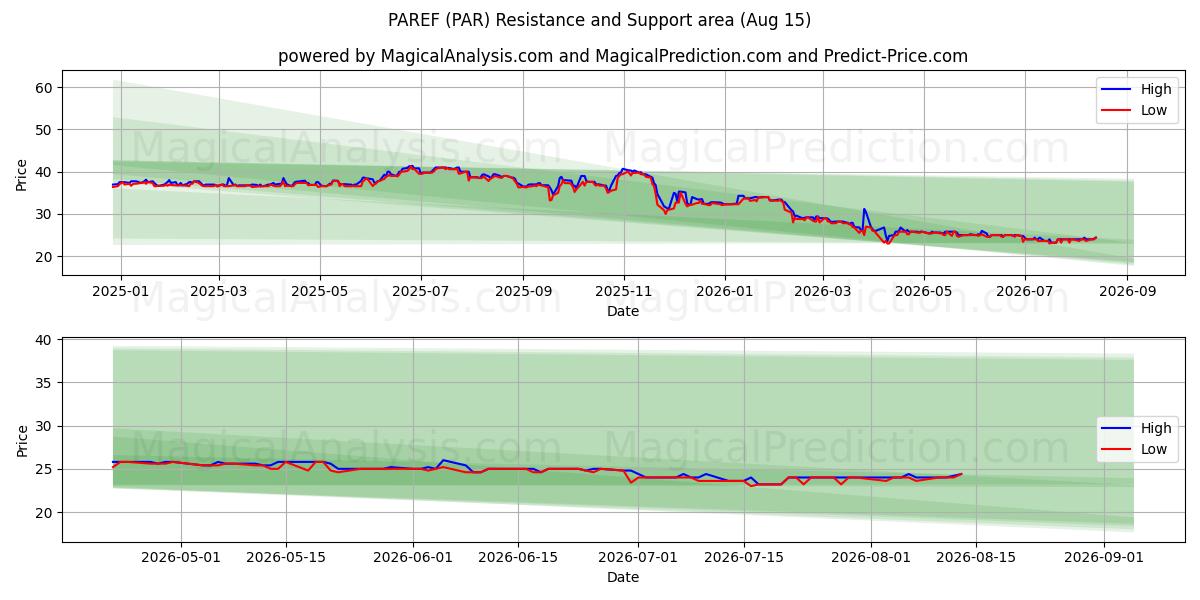The image size is (1200, 600).
Task: Click the '2026-07-01' date tick
Action: [638, 559]
